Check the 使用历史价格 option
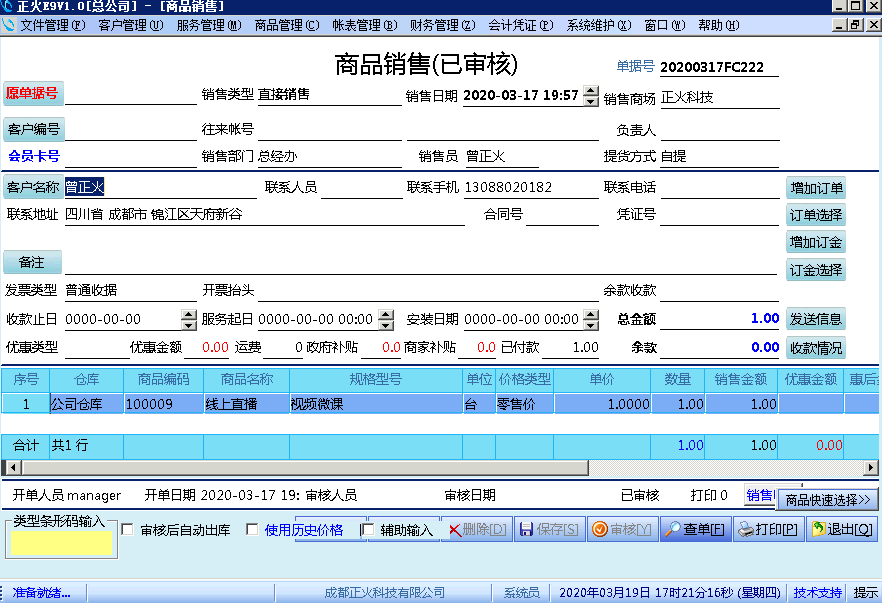This screenshot has height=603, width=882. coord(253,529)
